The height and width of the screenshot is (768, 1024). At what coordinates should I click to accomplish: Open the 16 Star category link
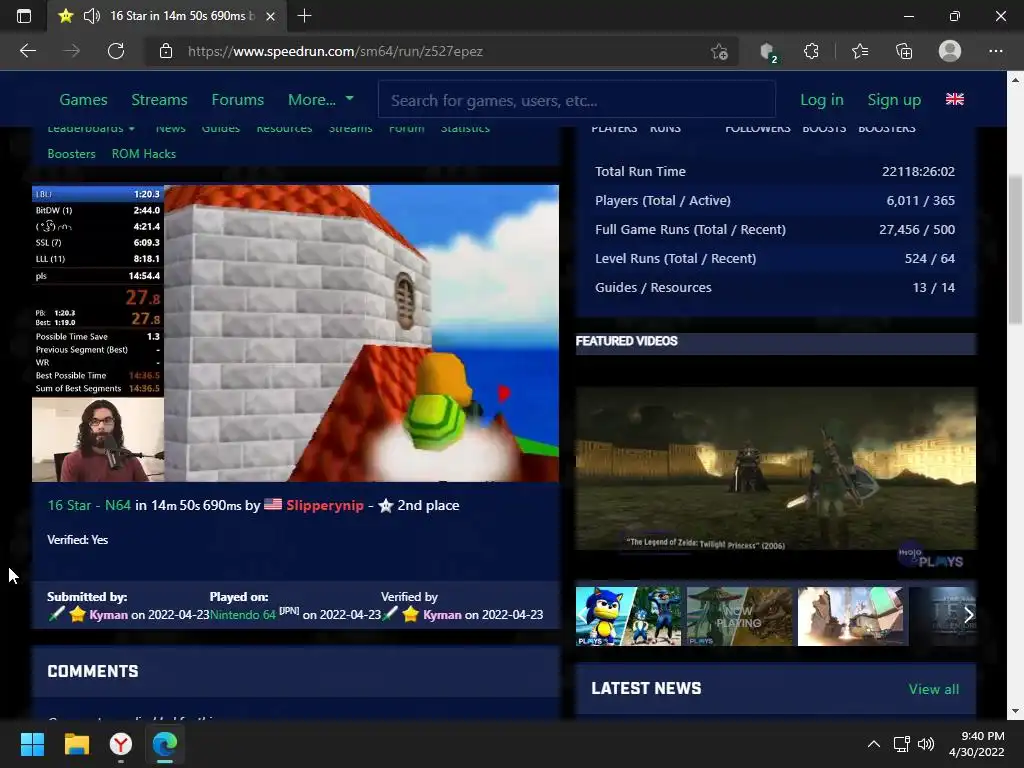69,505
